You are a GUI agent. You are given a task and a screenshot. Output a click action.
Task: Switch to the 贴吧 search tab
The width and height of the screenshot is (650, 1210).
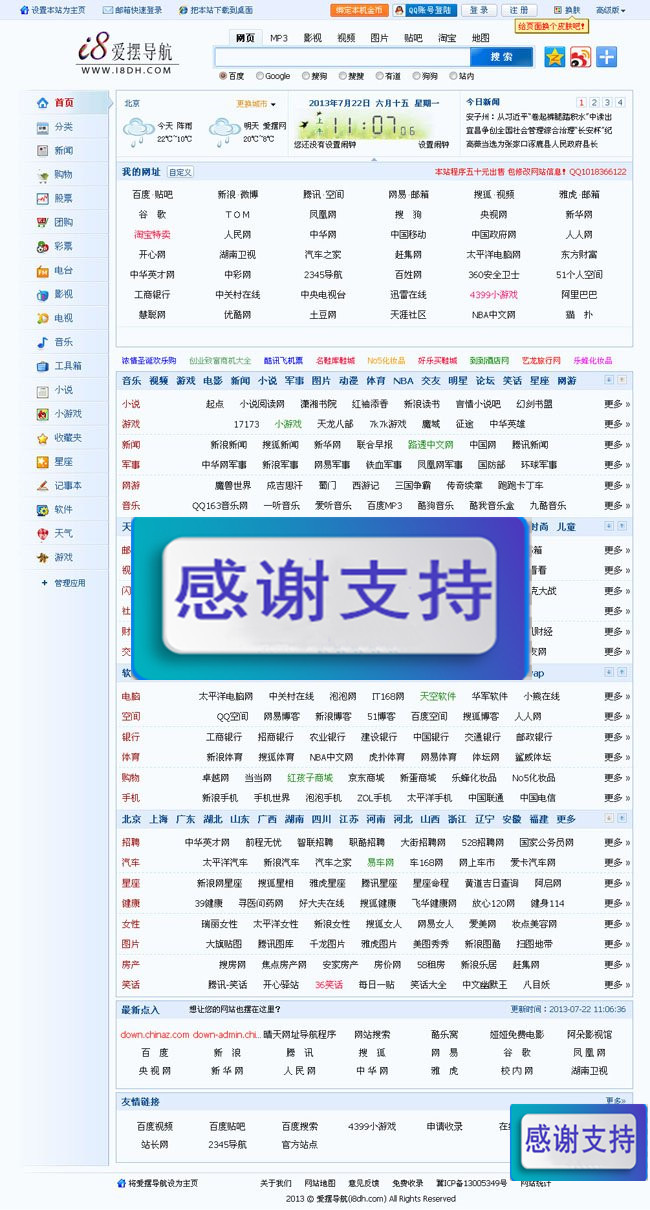413,38
